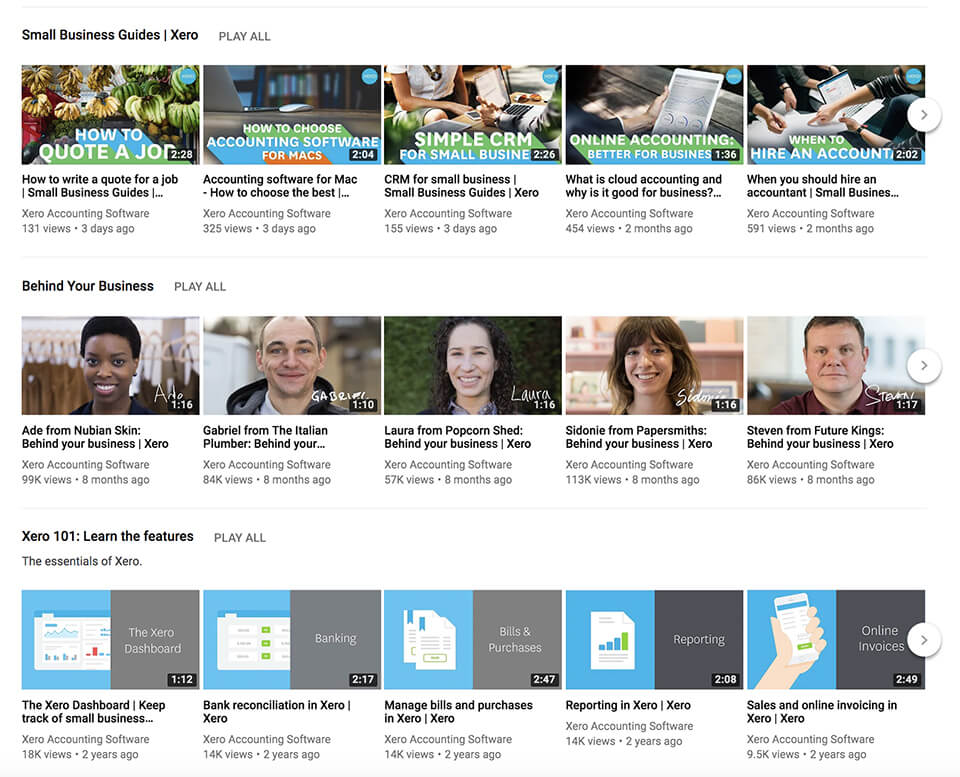Open the Behind Your Business playlist title
The height and width of the screenshot is (777, 960).
point(88,286)
